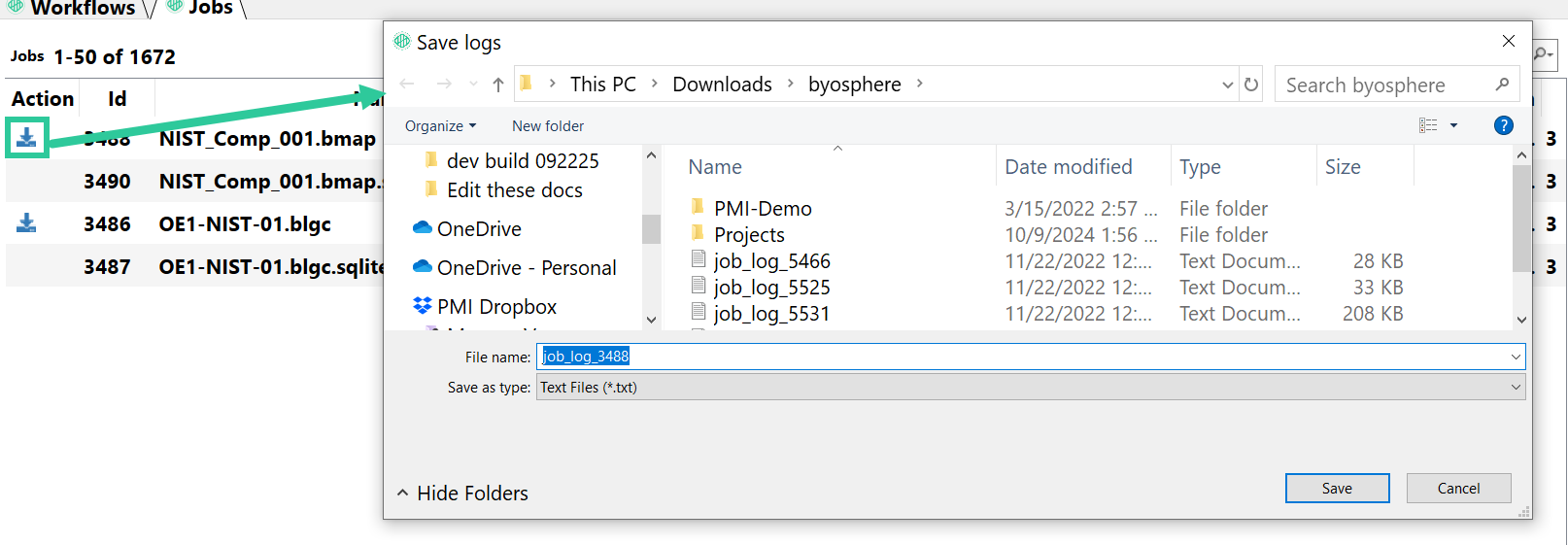Open the file dialog help icon
The width and height of the screenshot is (1568, 545).
[x=1503, y=125]
